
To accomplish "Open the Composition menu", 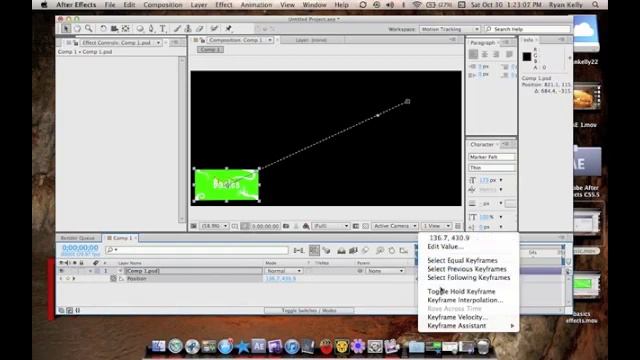I will [163, 5].
